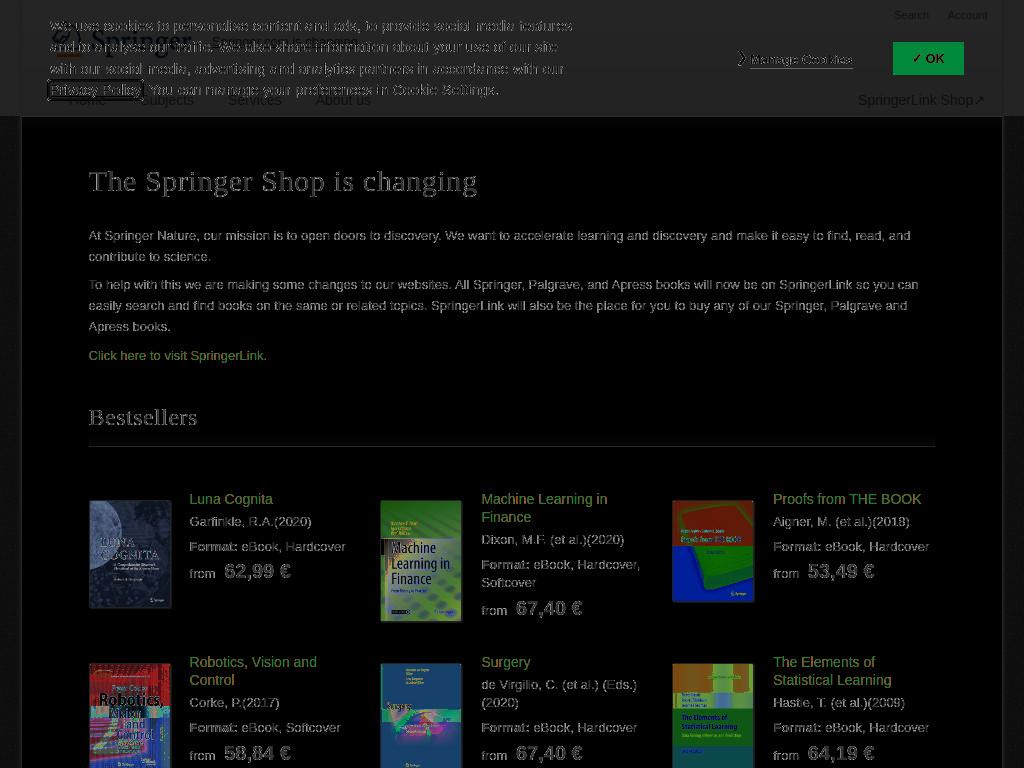
Task: Open Machine Learning in Finance cover
Action: pos(421,560)
